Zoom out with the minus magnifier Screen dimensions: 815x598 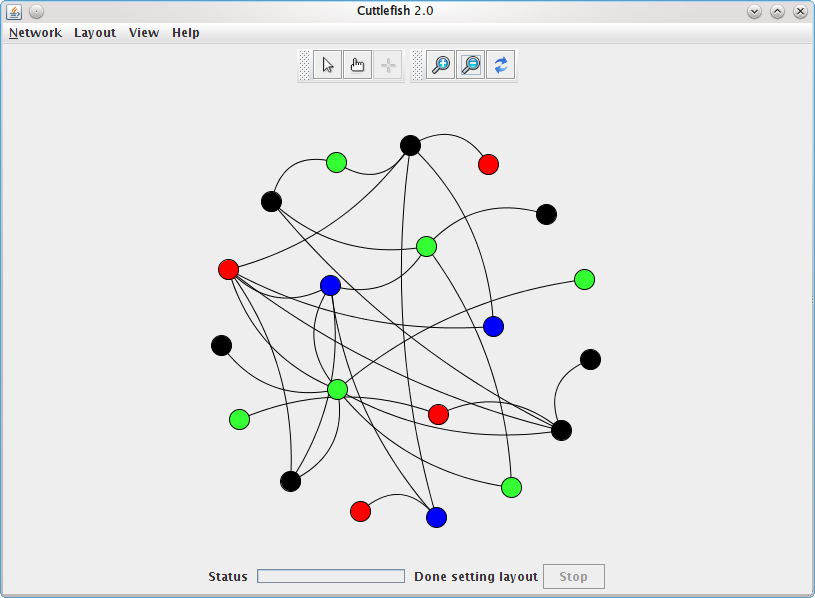click(x=471, y=65)
